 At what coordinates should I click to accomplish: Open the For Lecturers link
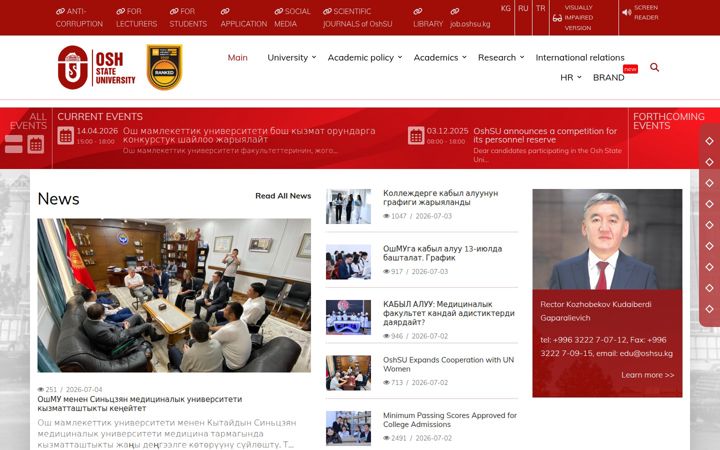pyautogui.click(x=136, y=17)
